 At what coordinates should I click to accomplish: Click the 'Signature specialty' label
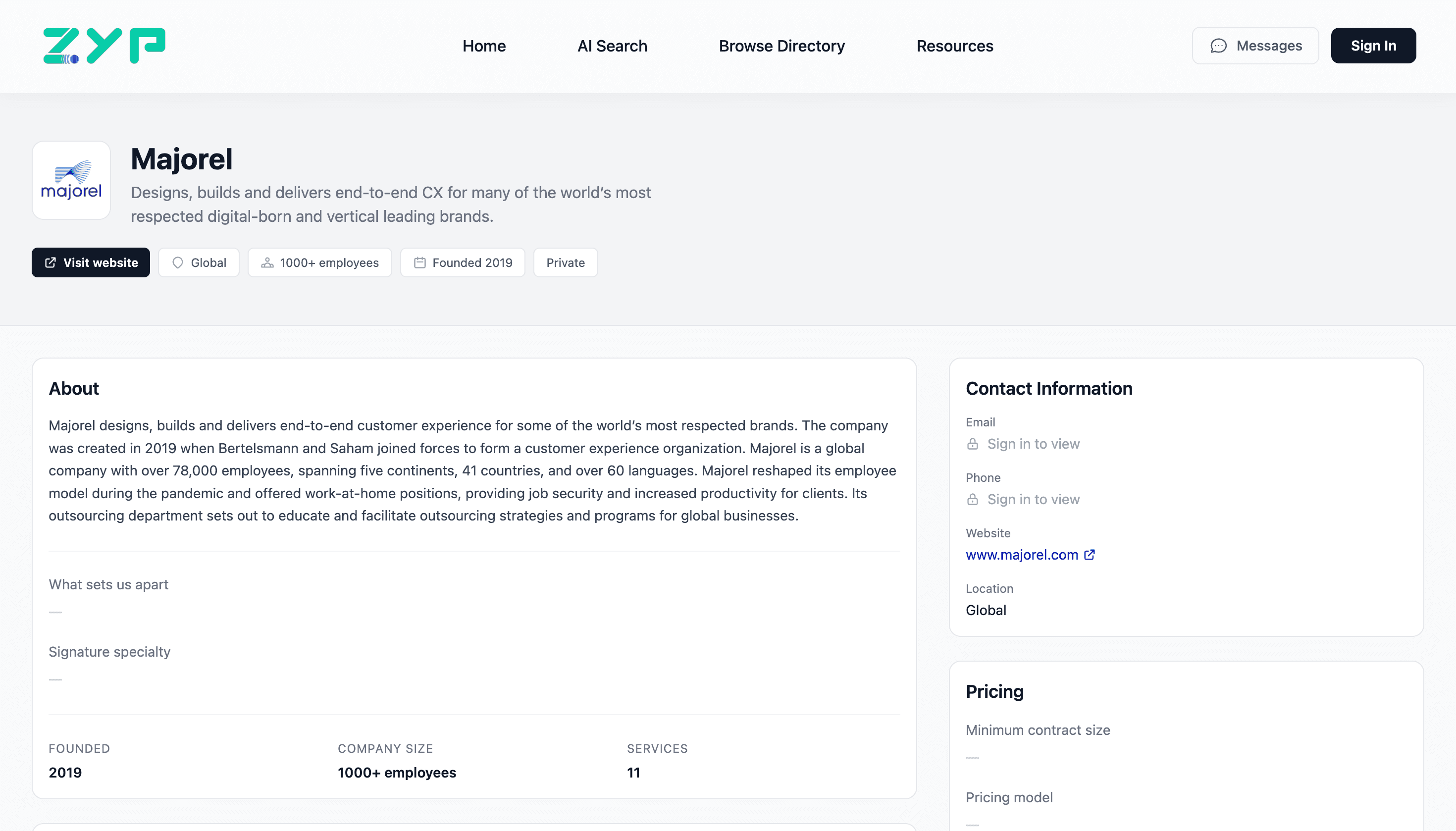(x=109, y=652)
